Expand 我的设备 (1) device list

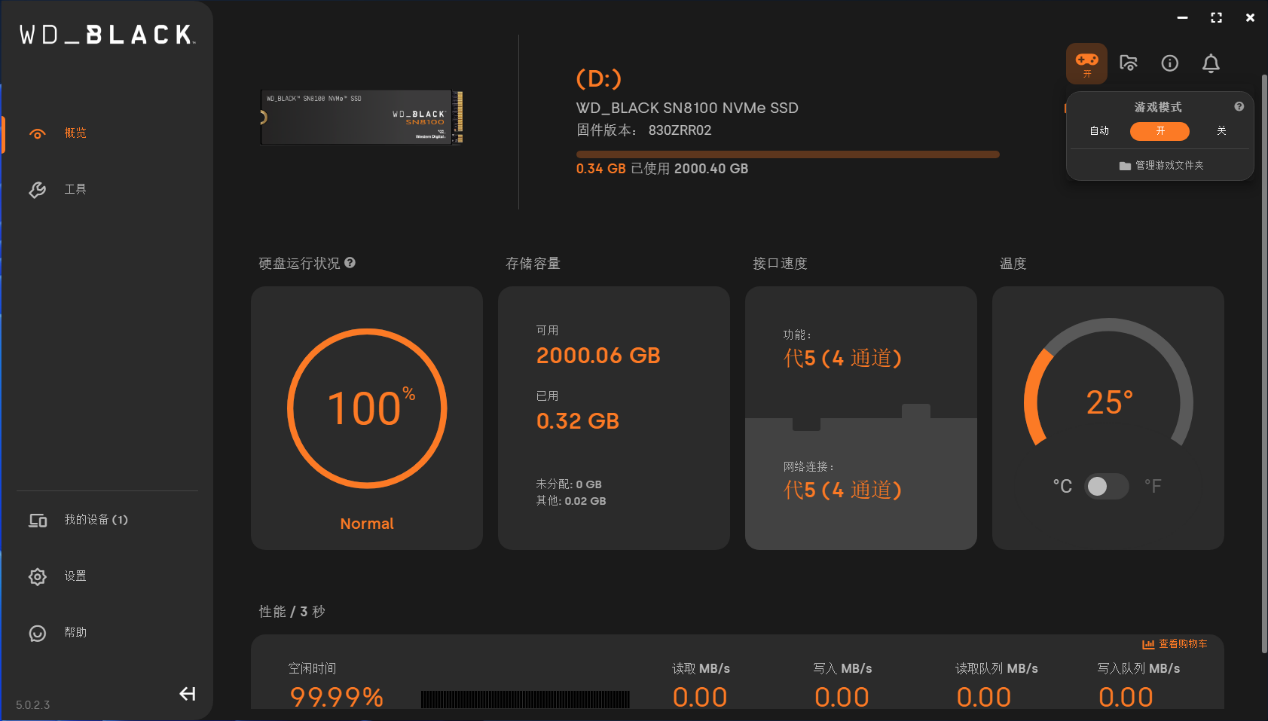[96, 520]
